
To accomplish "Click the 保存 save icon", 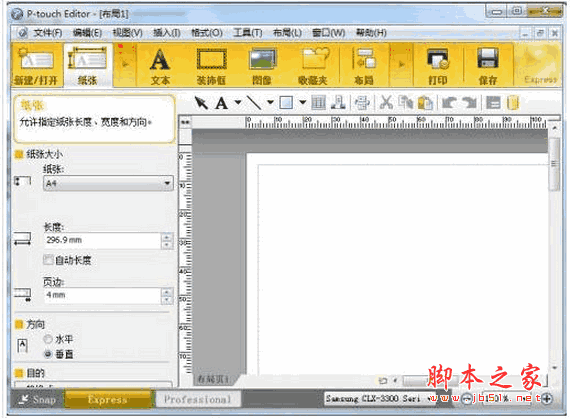I will [x=487, y=65].
